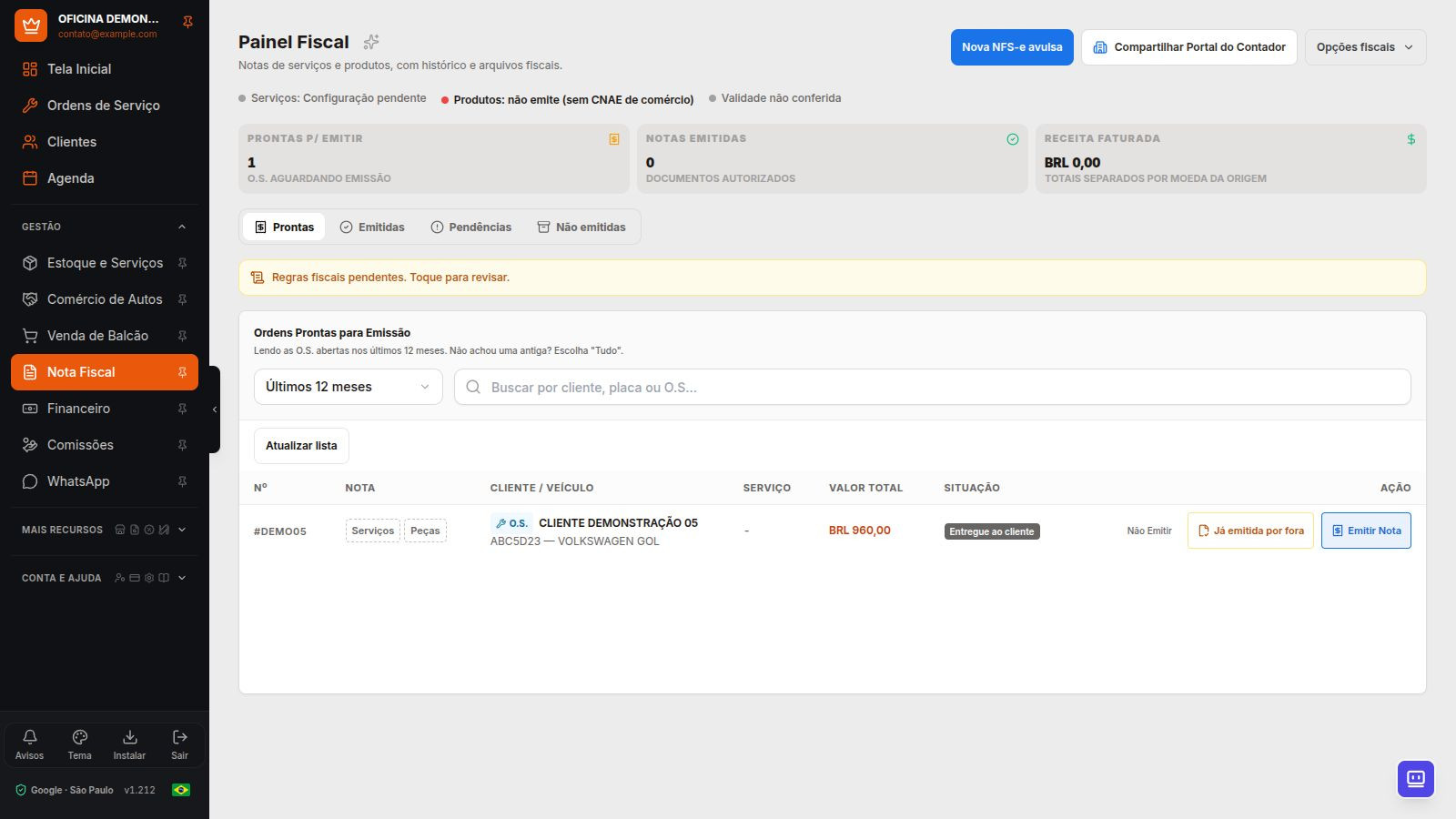Expand the Mais Recursos section
Image resolution: width=1456 pixels, height=819 pixels.
tap(105, 530)
